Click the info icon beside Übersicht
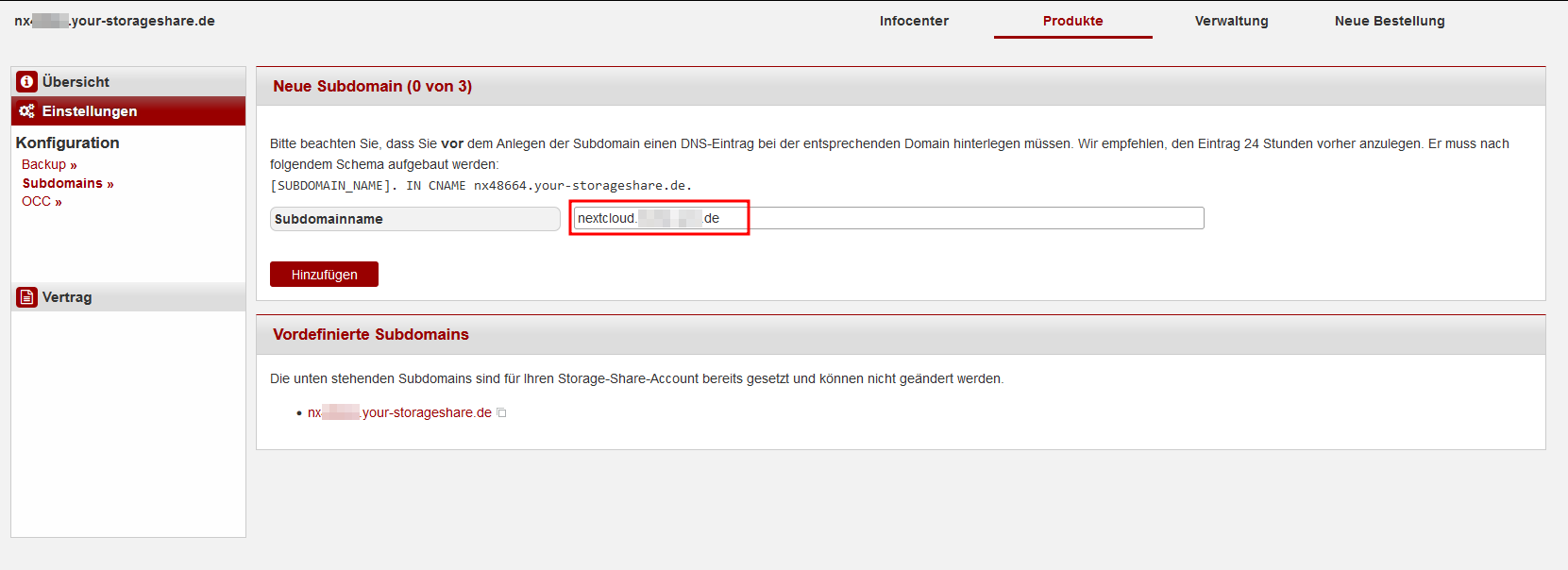 pos(26,82)
